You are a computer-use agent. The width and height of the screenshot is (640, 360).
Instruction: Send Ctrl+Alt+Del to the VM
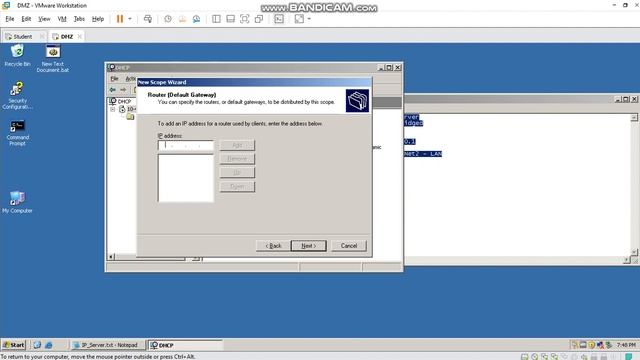pos(148,19)
